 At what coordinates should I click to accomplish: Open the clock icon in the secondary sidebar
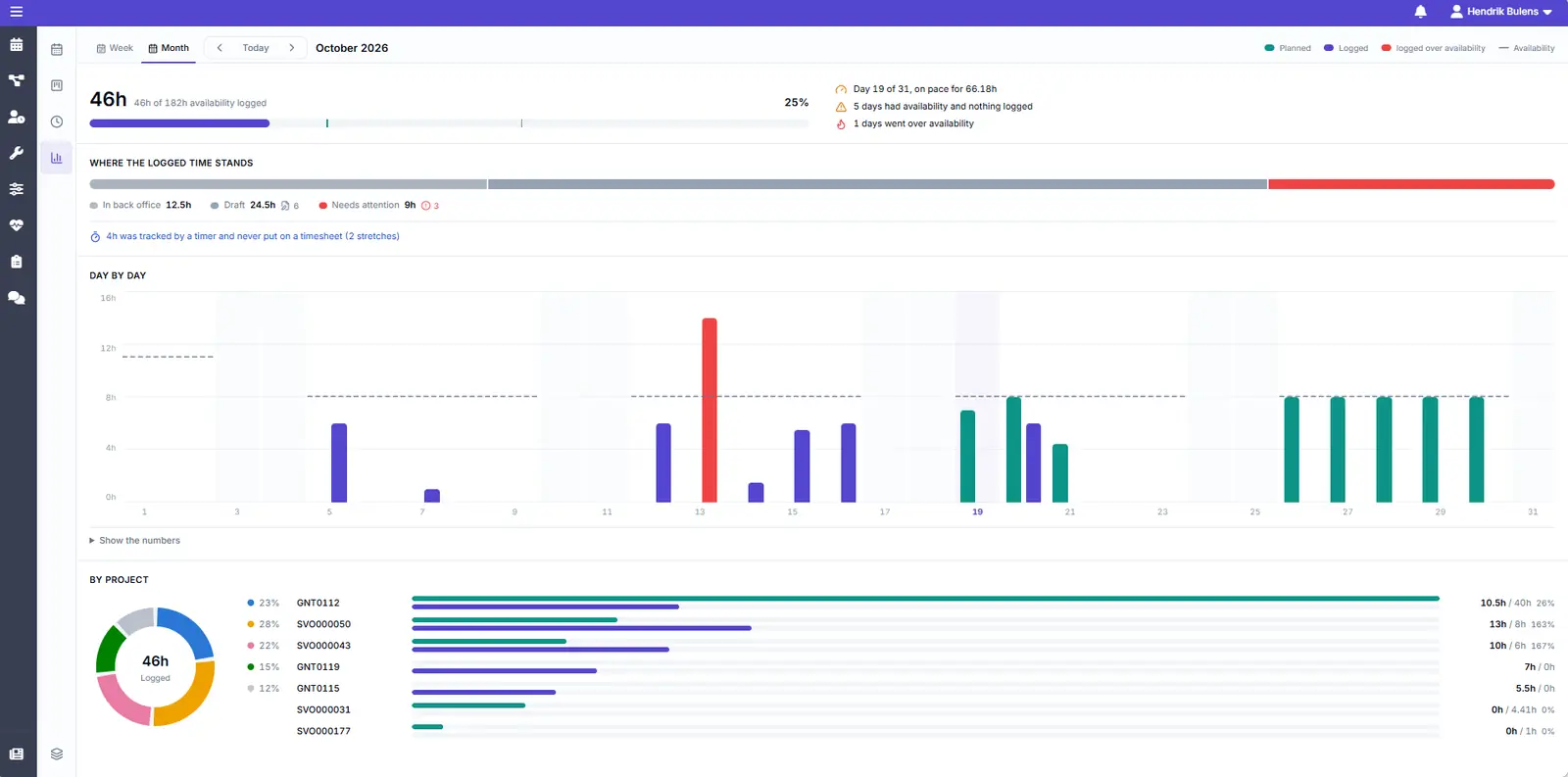[57, 121]
